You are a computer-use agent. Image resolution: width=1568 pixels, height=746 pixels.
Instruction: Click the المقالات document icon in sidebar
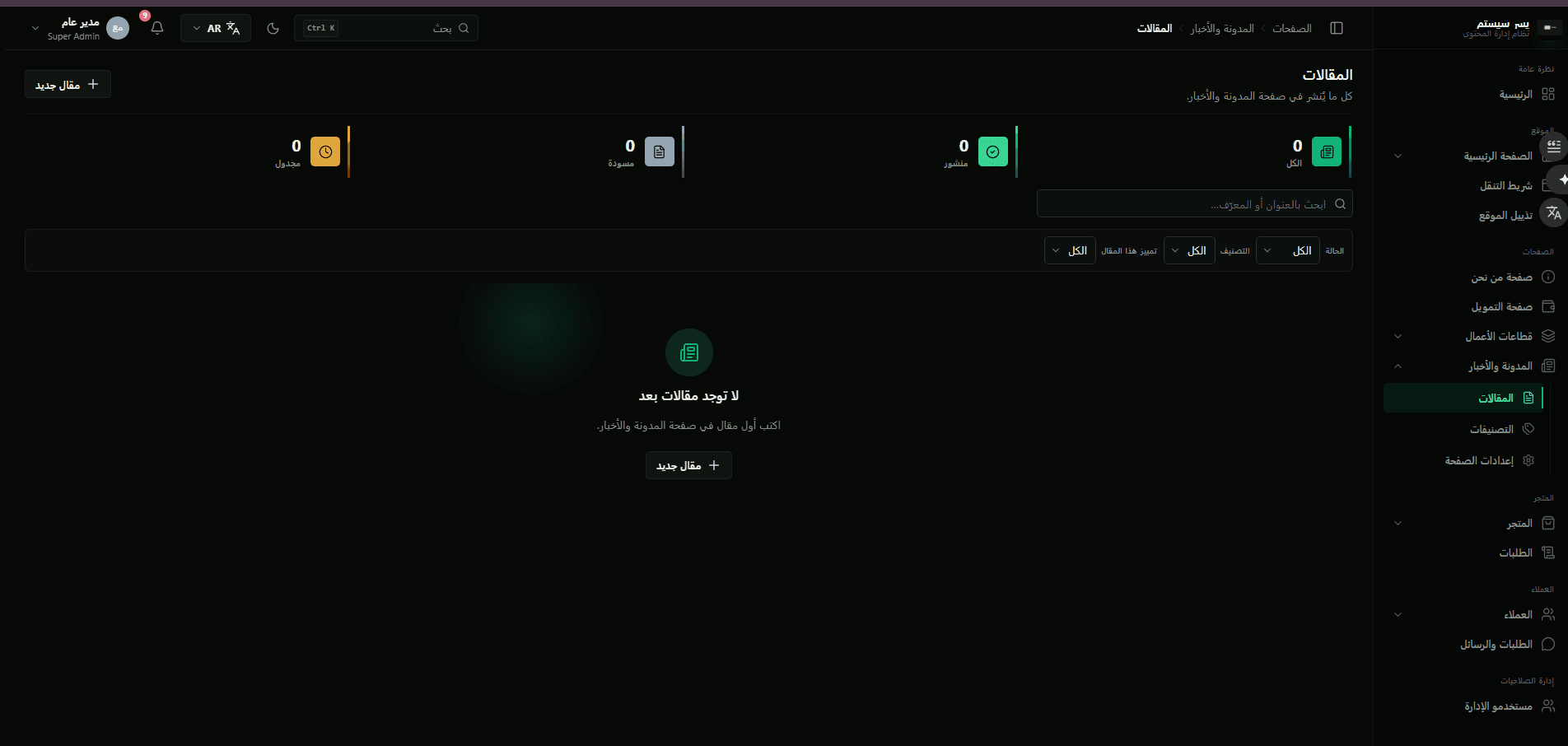(1528, 398)
